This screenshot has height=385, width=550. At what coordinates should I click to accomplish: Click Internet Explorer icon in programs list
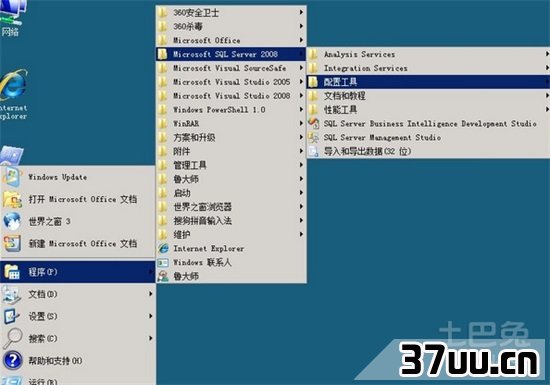tap(163, 249)
